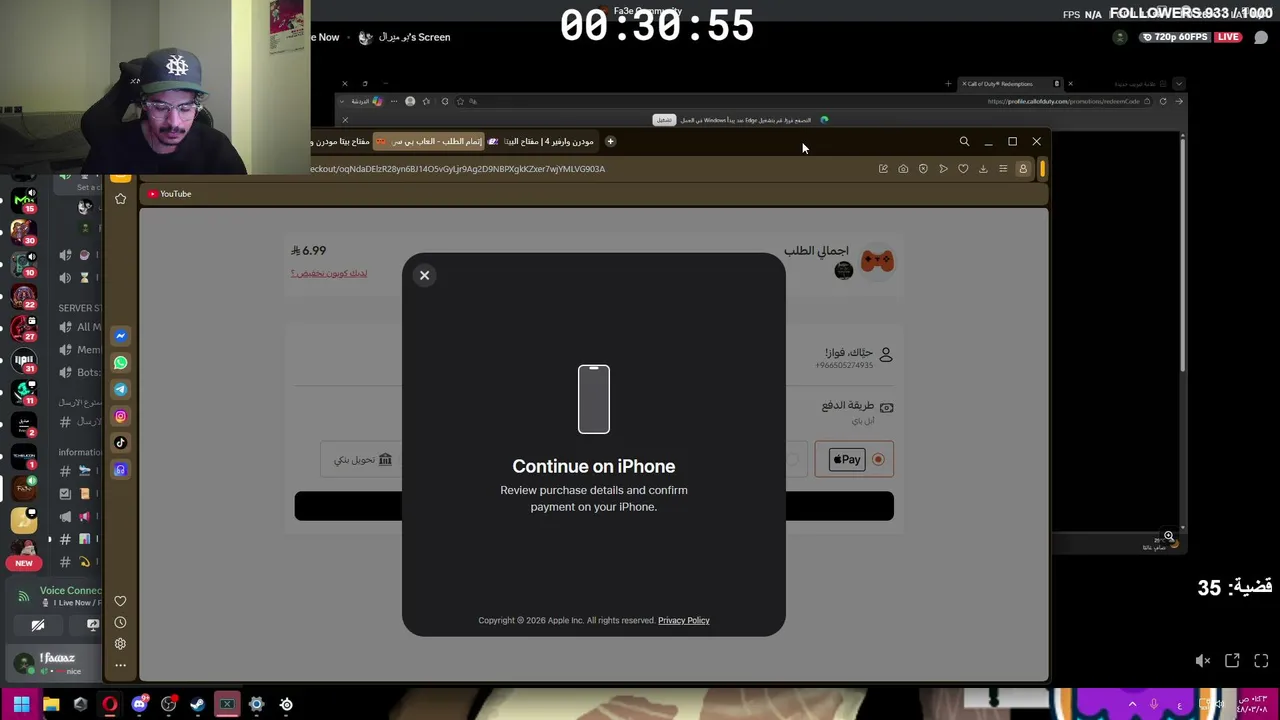1280x720 pixels.
Task: Click the edit page icon in address bar
Action: (x=883, y=169)
